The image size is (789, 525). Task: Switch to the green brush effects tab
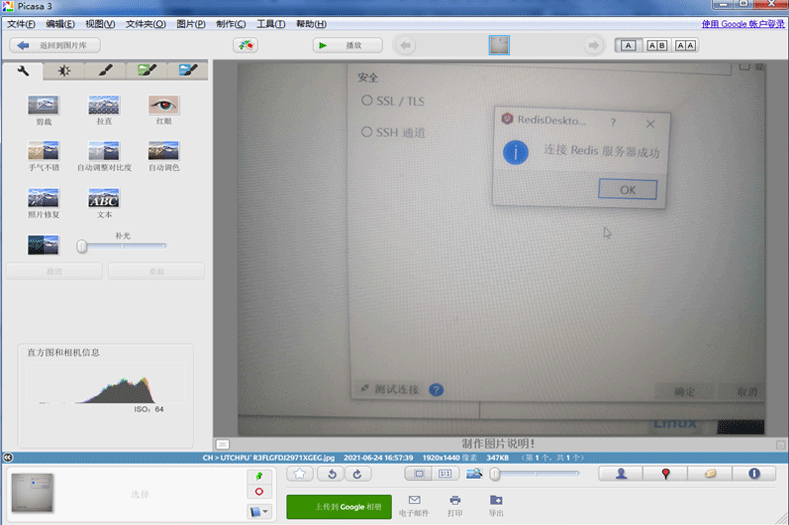[146, 71]
